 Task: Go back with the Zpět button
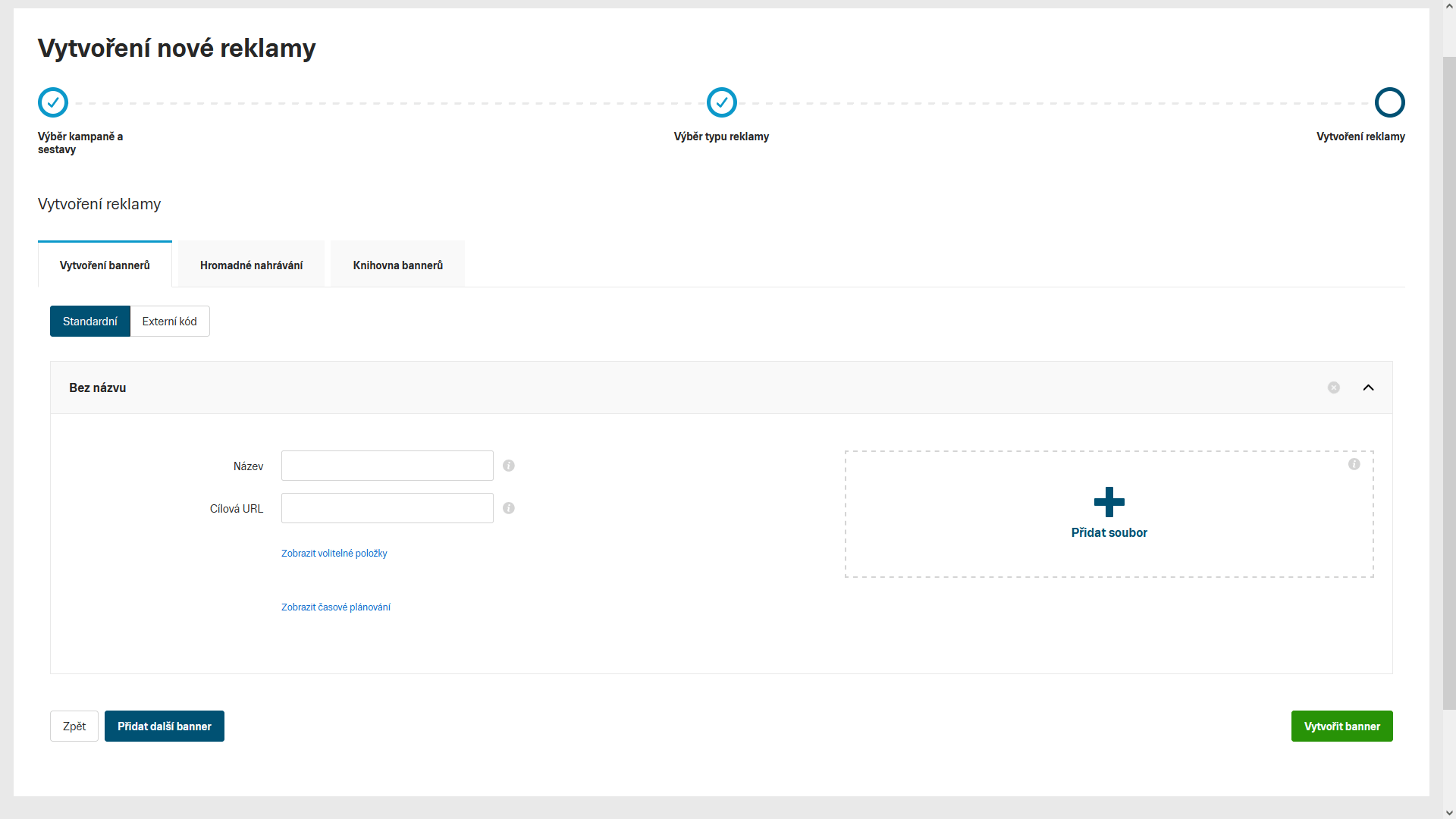(74, 726)
